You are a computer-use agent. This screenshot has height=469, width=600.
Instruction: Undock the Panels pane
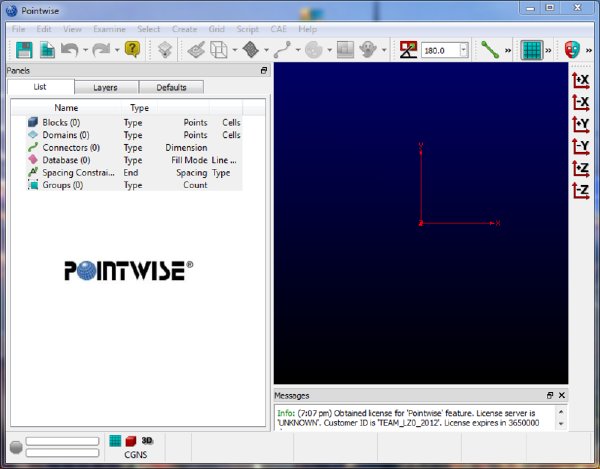point(264,70)
